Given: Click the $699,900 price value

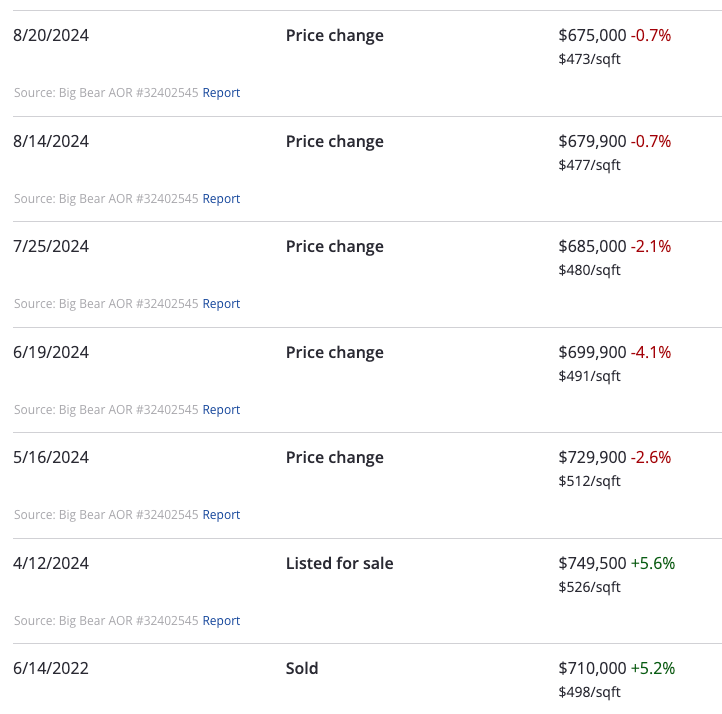Looking at the screenshot, I should (x=592, y=353).
